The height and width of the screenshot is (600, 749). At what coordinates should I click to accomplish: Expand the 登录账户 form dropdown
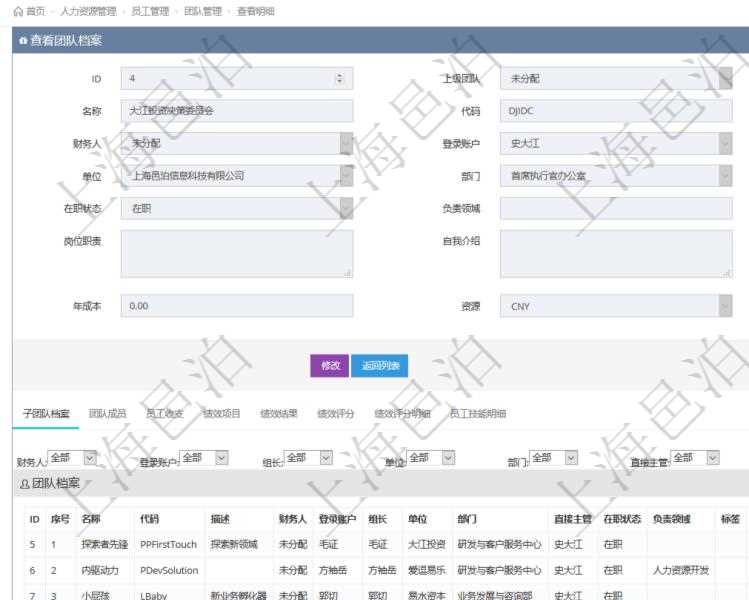click(x=726, y=143)
